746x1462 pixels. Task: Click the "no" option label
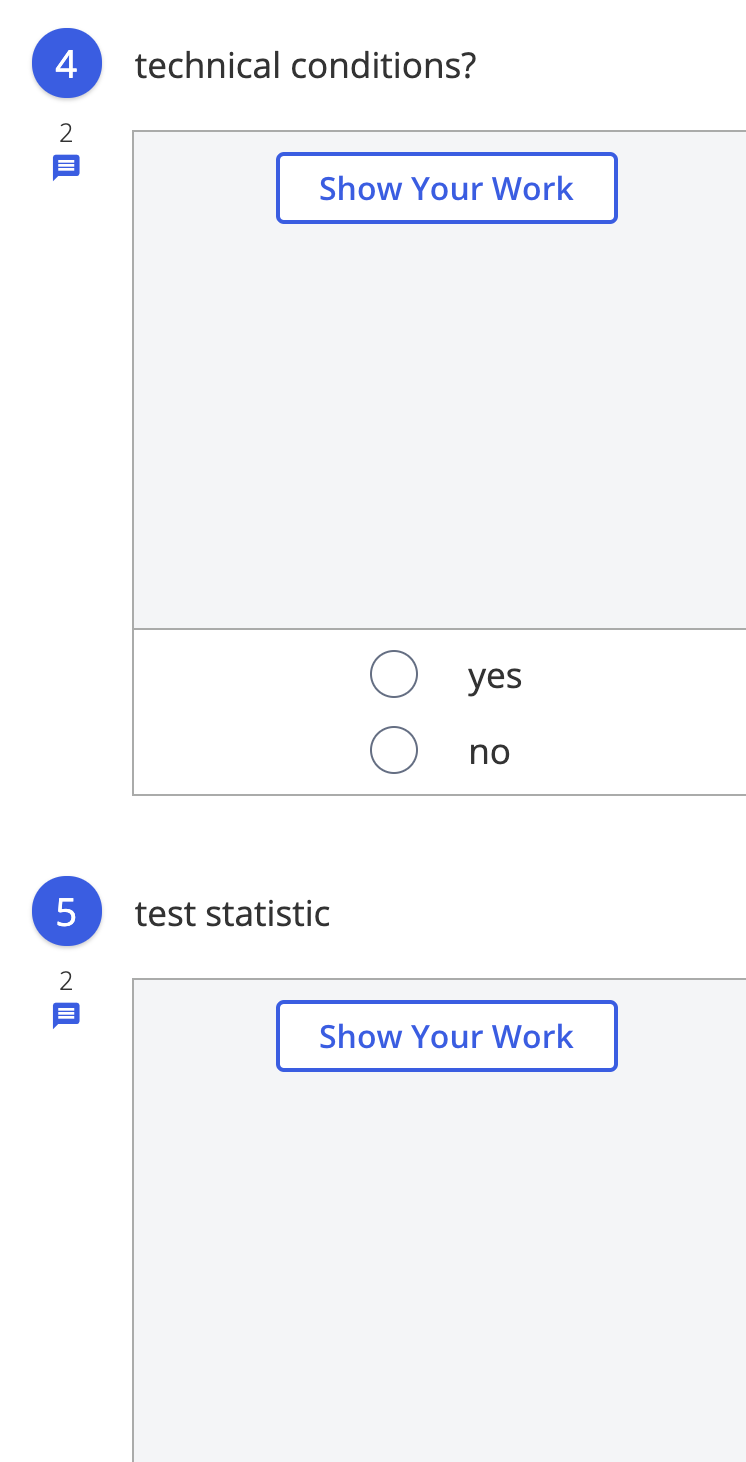click(x=489, y=751)
